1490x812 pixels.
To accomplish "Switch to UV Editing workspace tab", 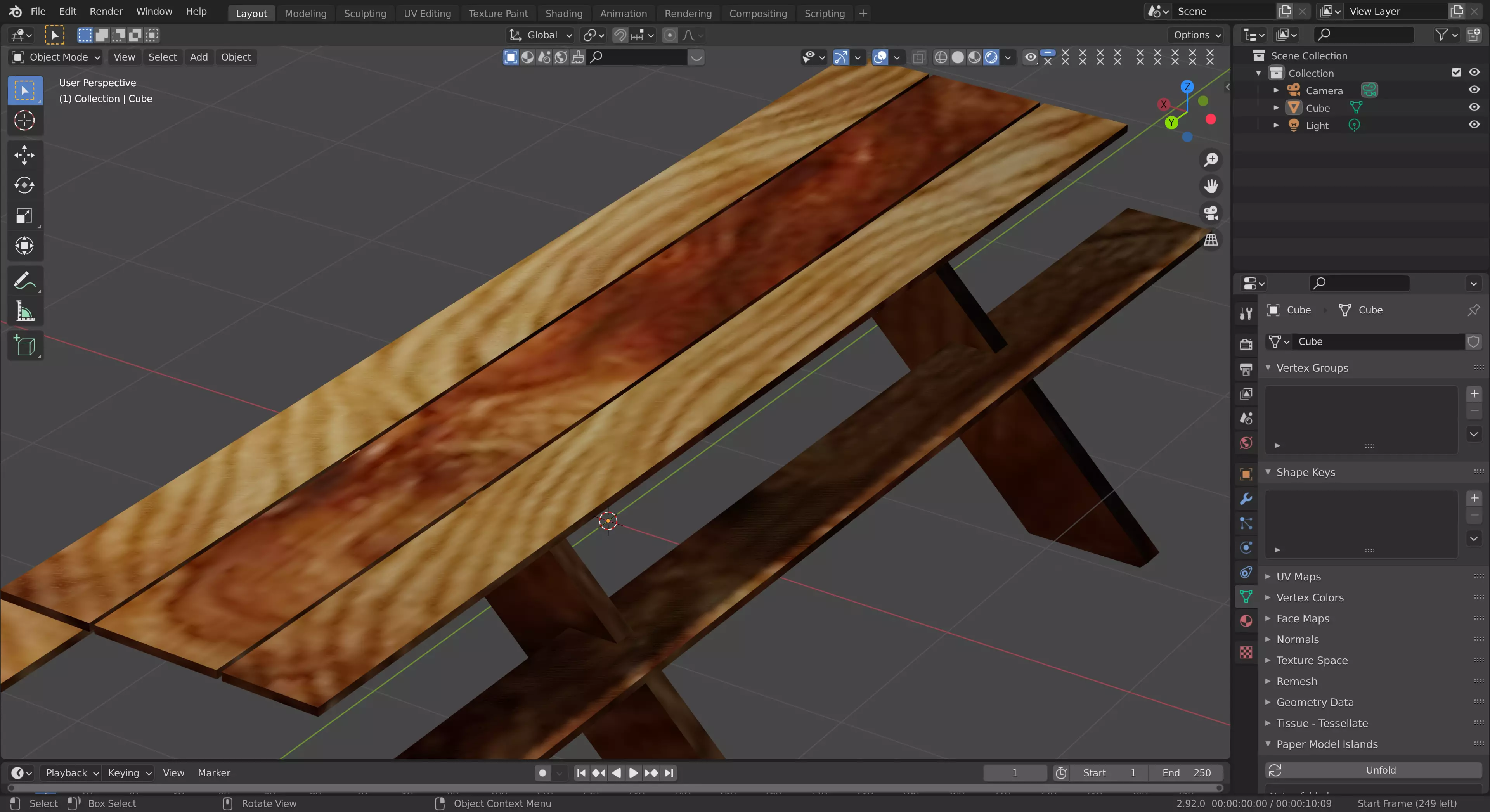I will [x=427, y=13].
